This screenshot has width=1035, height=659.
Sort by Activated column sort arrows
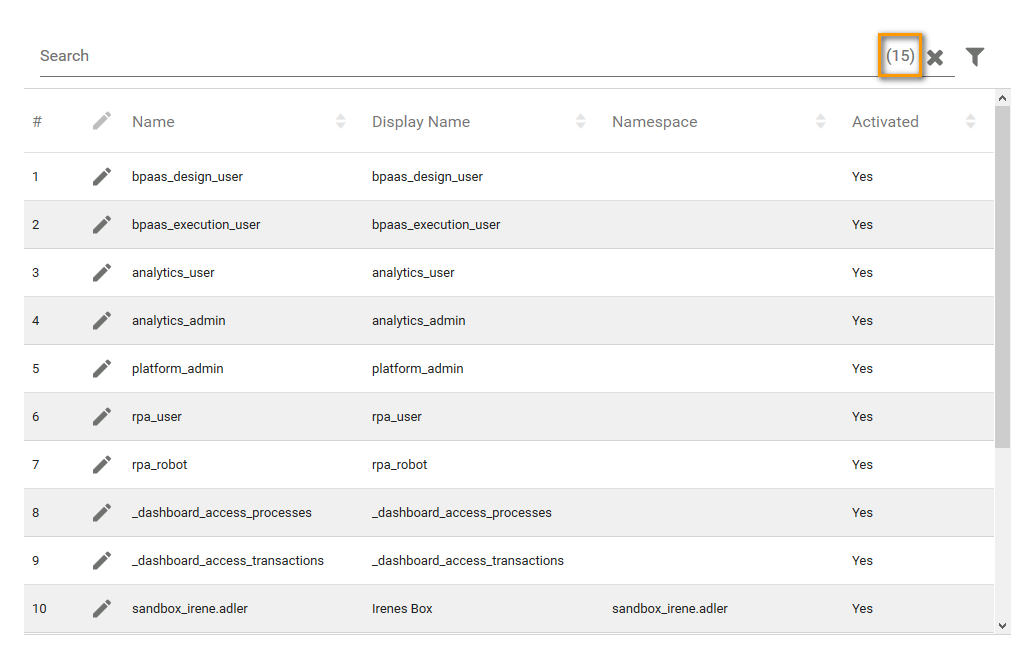point(970,122)
